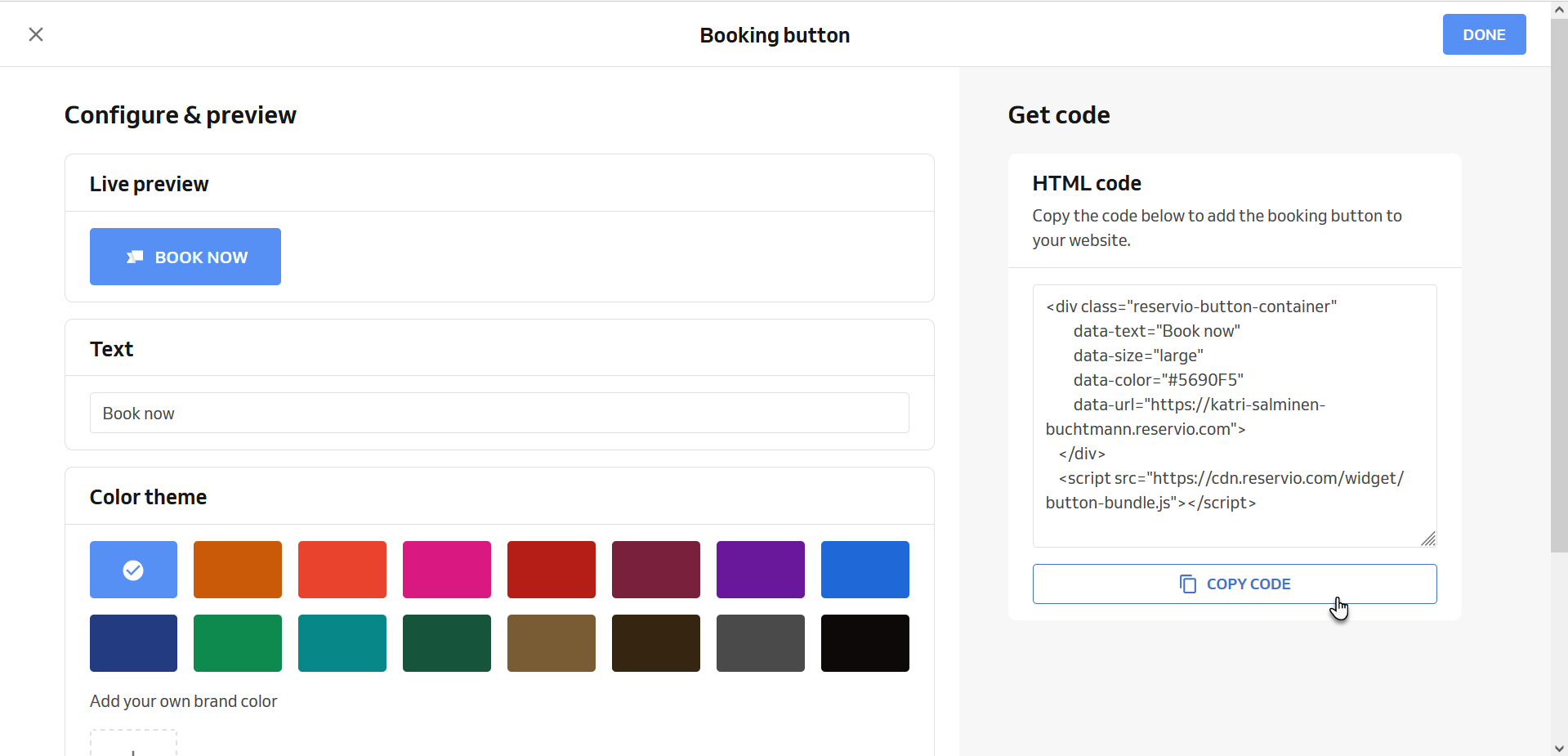This screenshot has width=1568, height=756.
Task: Choose the navy blue color swatch
Action: point(133,643)
